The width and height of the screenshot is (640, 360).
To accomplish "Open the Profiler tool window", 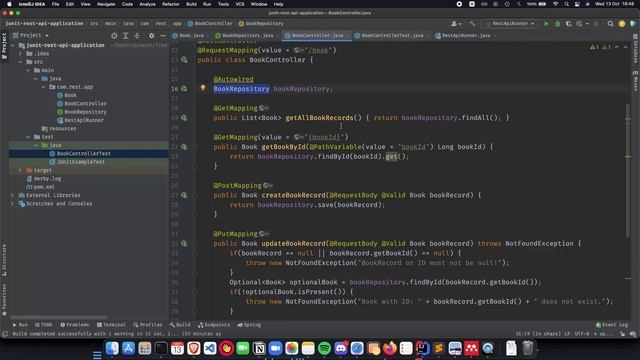I will 148,325.
